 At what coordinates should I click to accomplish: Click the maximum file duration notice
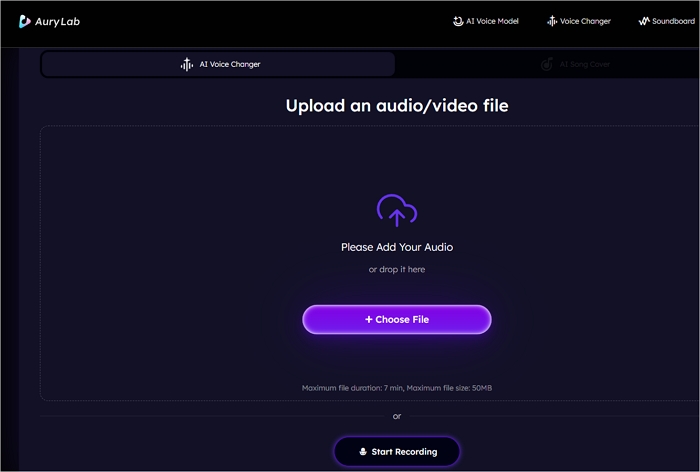pos(397,388)
